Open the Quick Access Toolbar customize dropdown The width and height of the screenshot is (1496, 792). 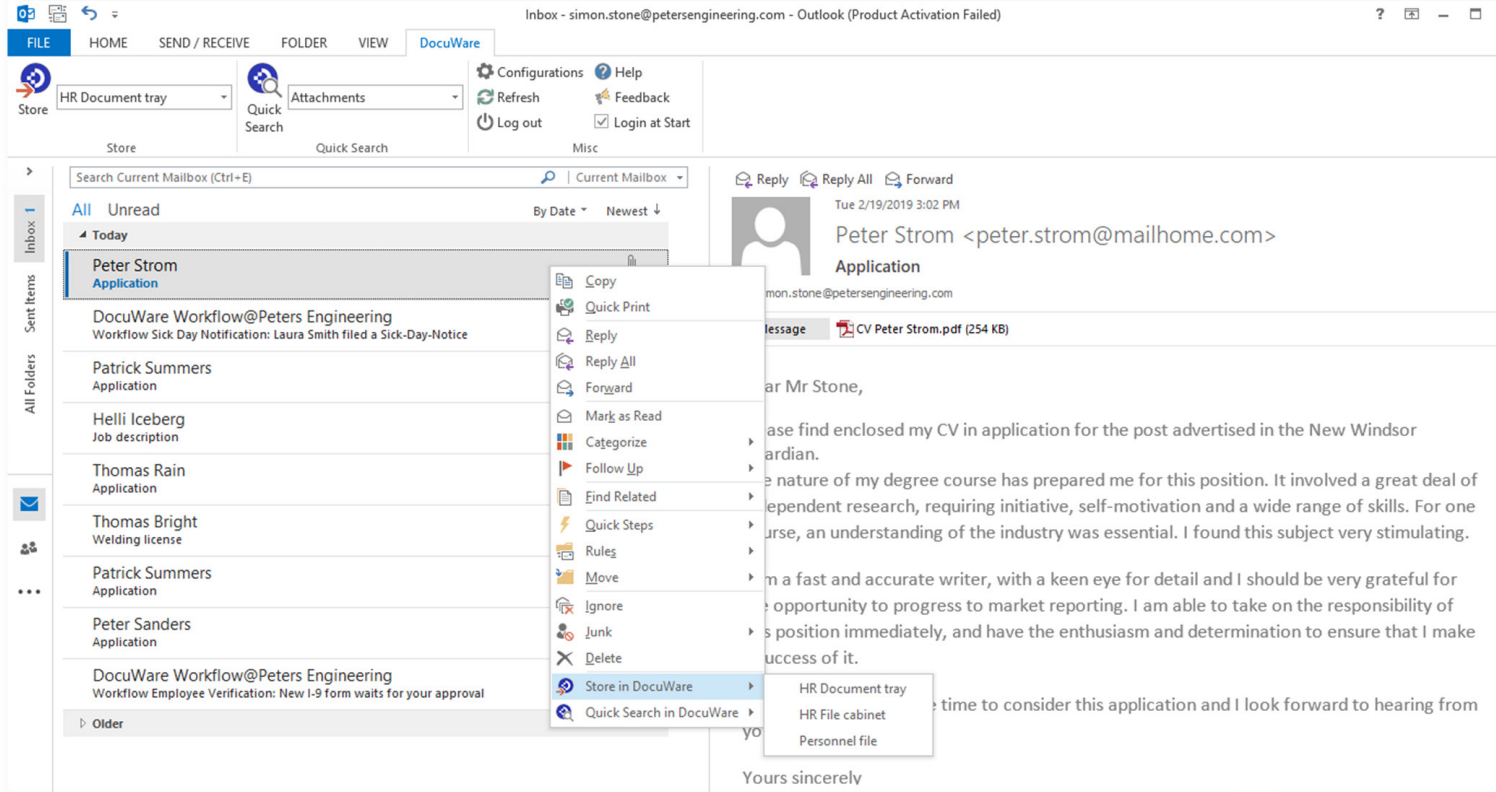pos(115,15)
